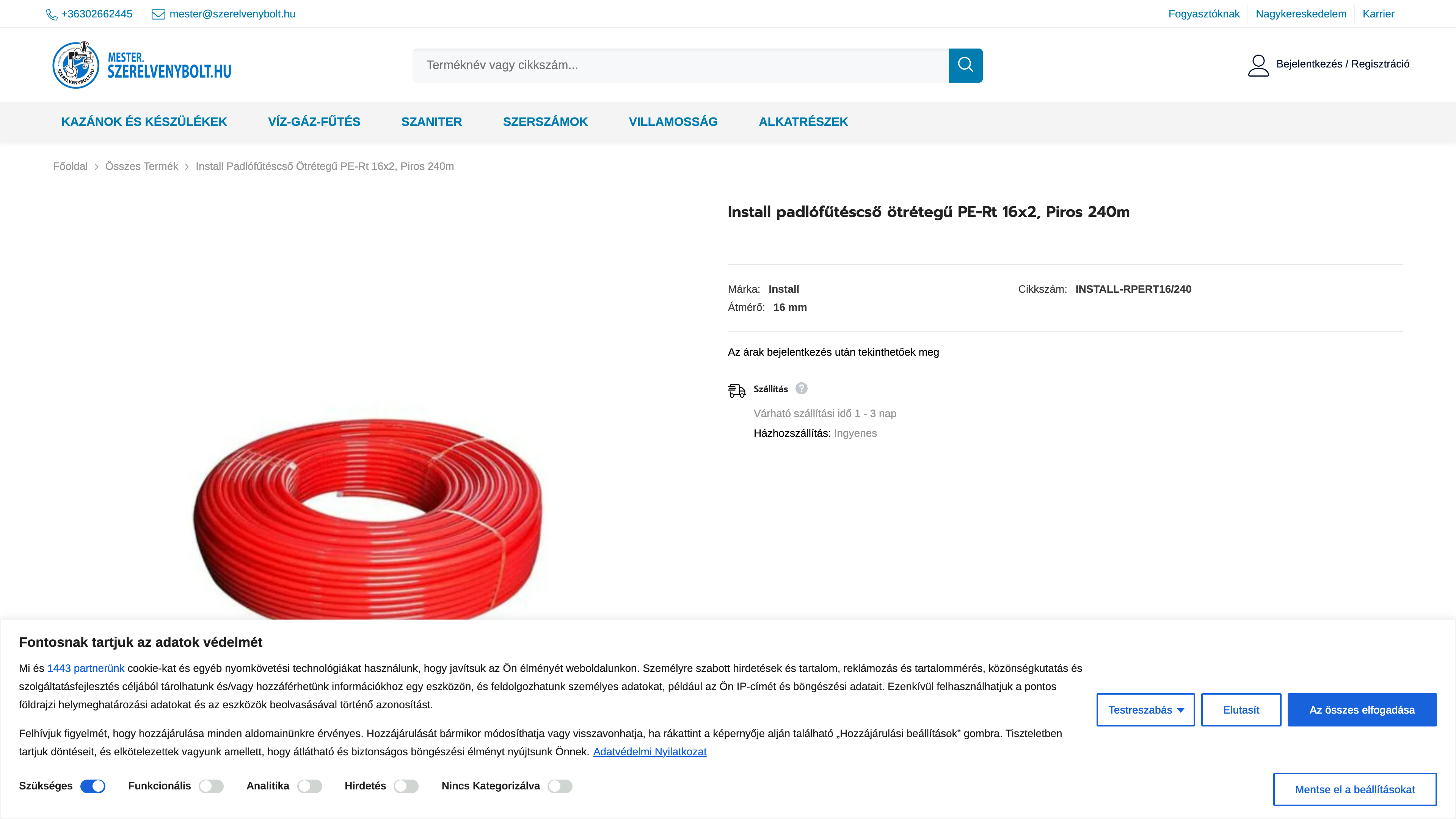1456x819 pixels.
Task: Click the envelope icon next to email address
Action: [158, 14]
